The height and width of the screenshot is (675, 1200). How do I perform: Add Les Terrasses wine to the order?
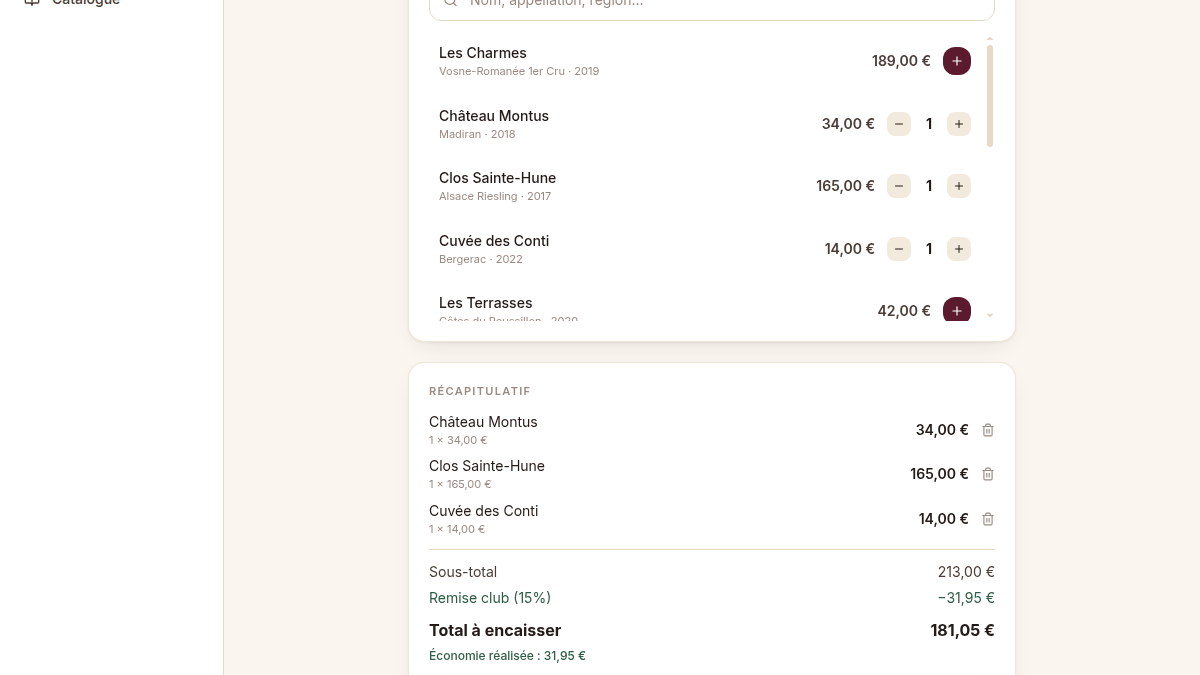tap(957, 310)
